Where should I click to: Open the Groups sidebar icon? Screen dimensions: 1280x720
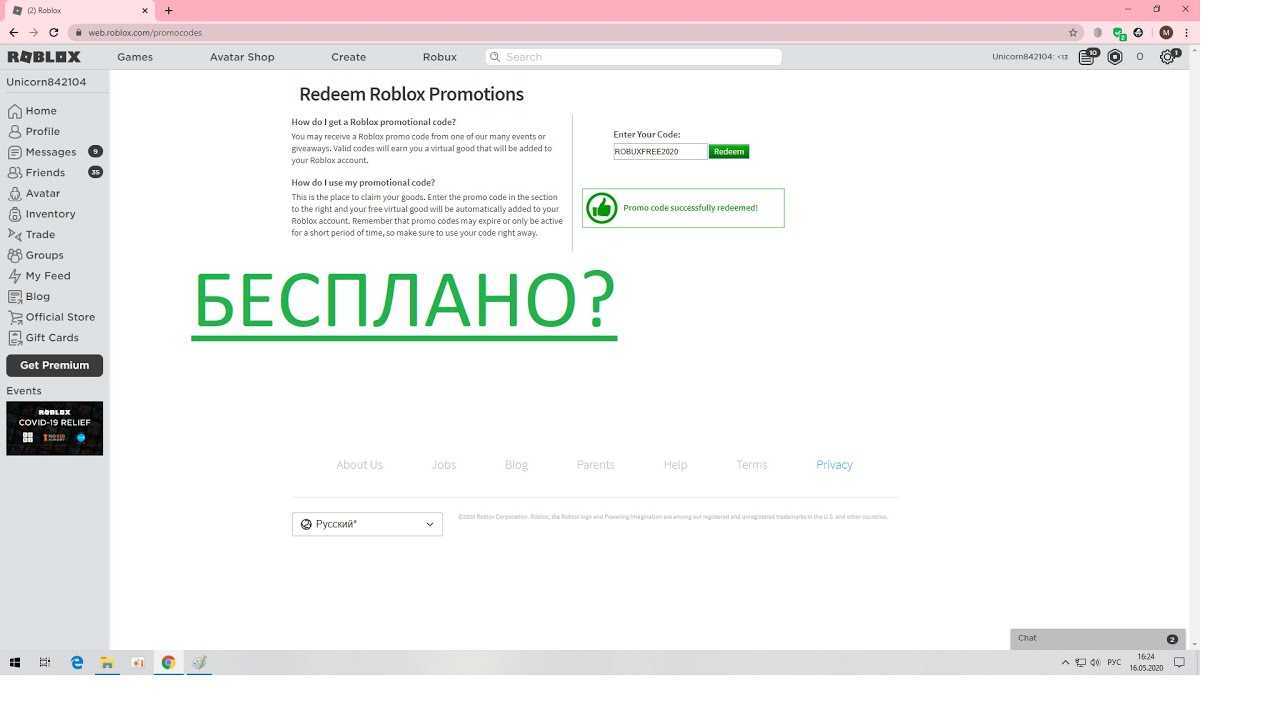tap(14, 255)
